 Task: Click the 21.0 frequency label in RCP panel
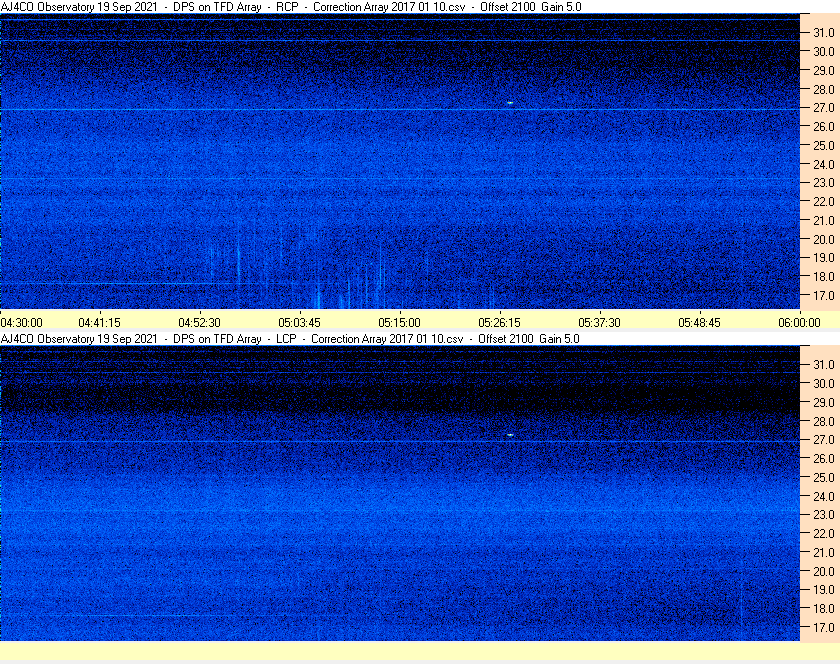[x=824, y=220]
